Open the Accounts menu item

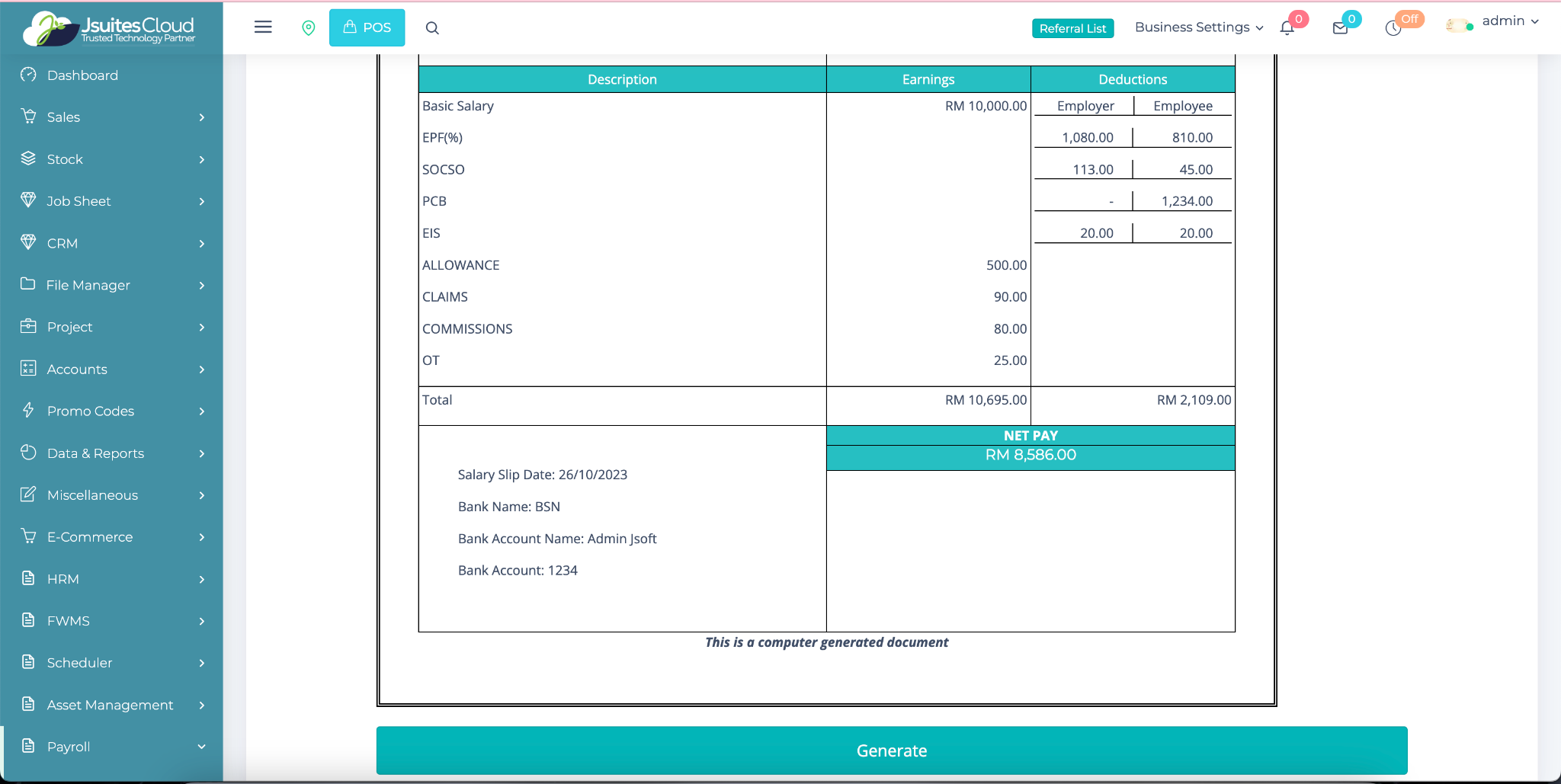77,369
